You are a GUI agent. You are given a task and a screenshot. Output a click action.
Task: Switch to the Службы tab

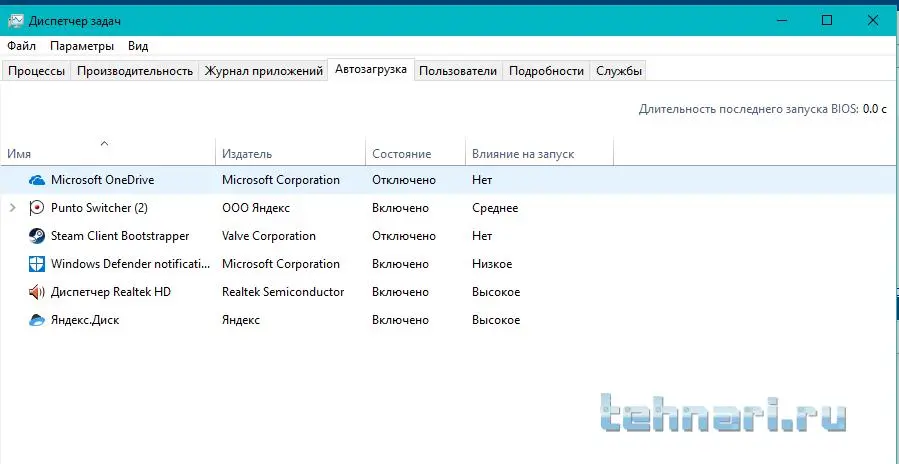619,71
